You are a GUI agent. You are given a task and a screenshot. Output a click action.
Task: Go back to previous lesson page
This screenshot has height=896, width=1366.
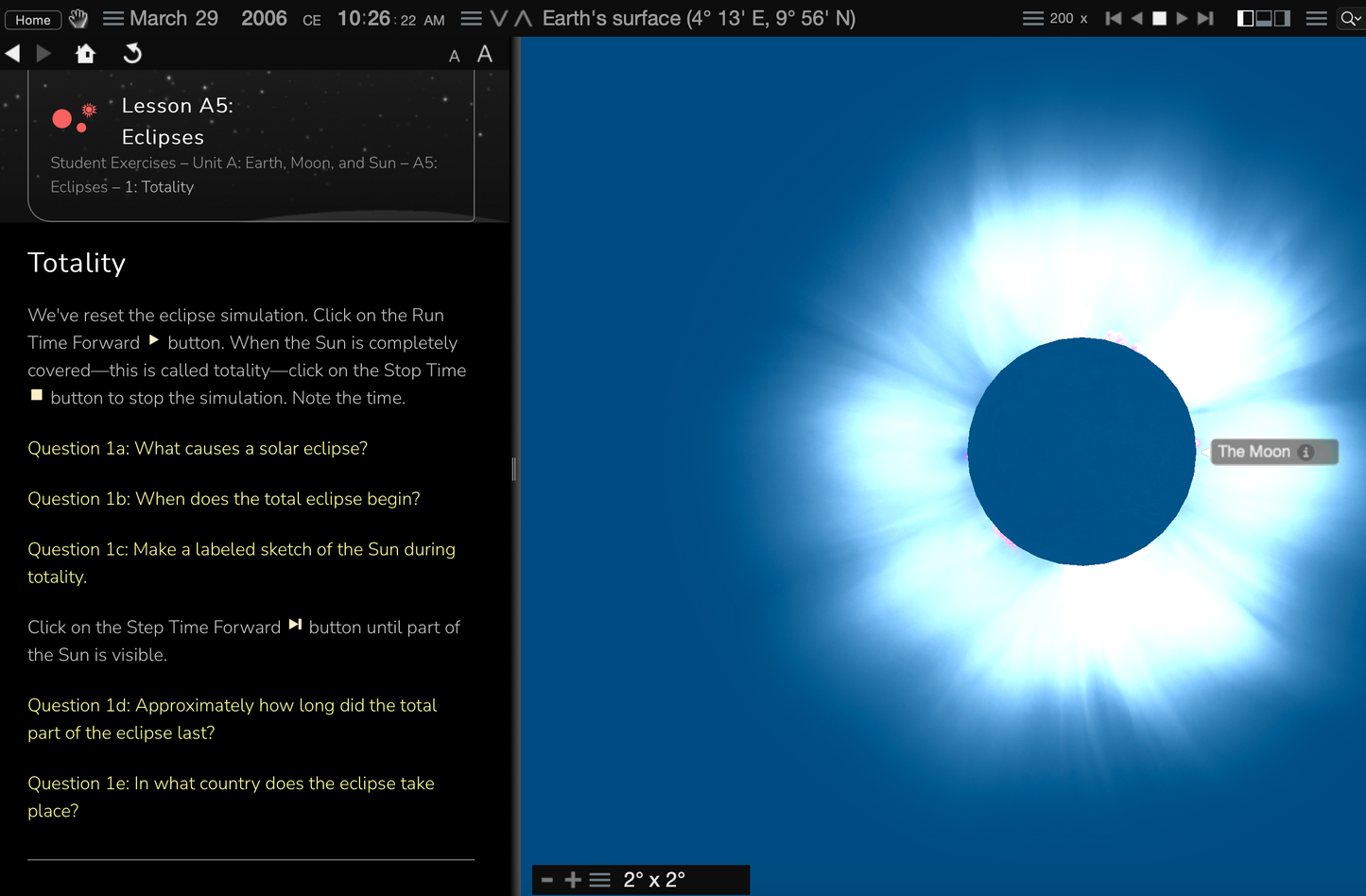[x=13, y=54]
